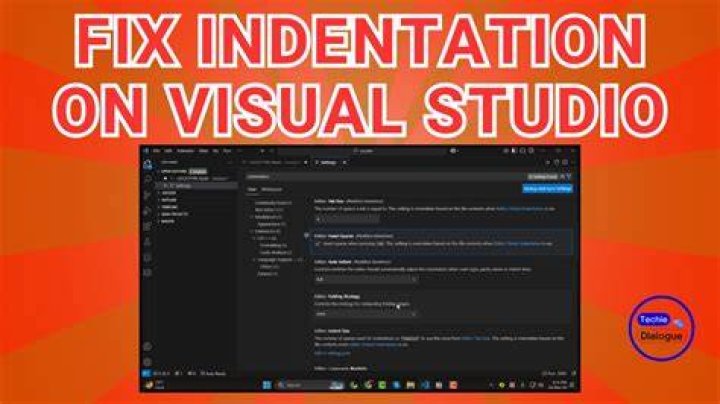This screenshot has width=720, height=404.
Task: Open the Auto Indent dropdown
Action: (366, 279)
